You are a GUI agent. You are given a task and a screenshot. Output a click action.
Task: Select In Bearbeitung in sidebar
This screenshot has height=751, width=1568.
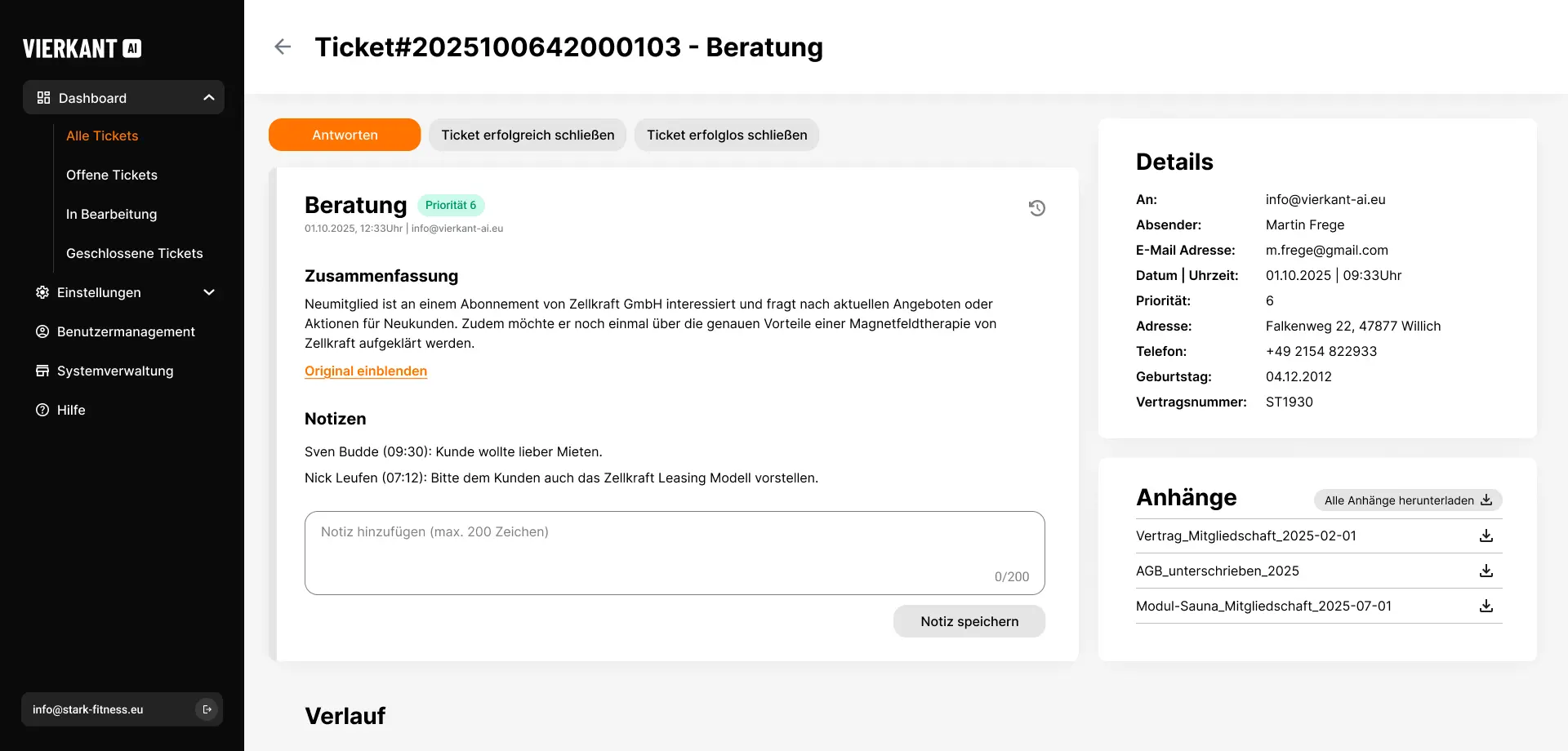(x=112, y=214)
